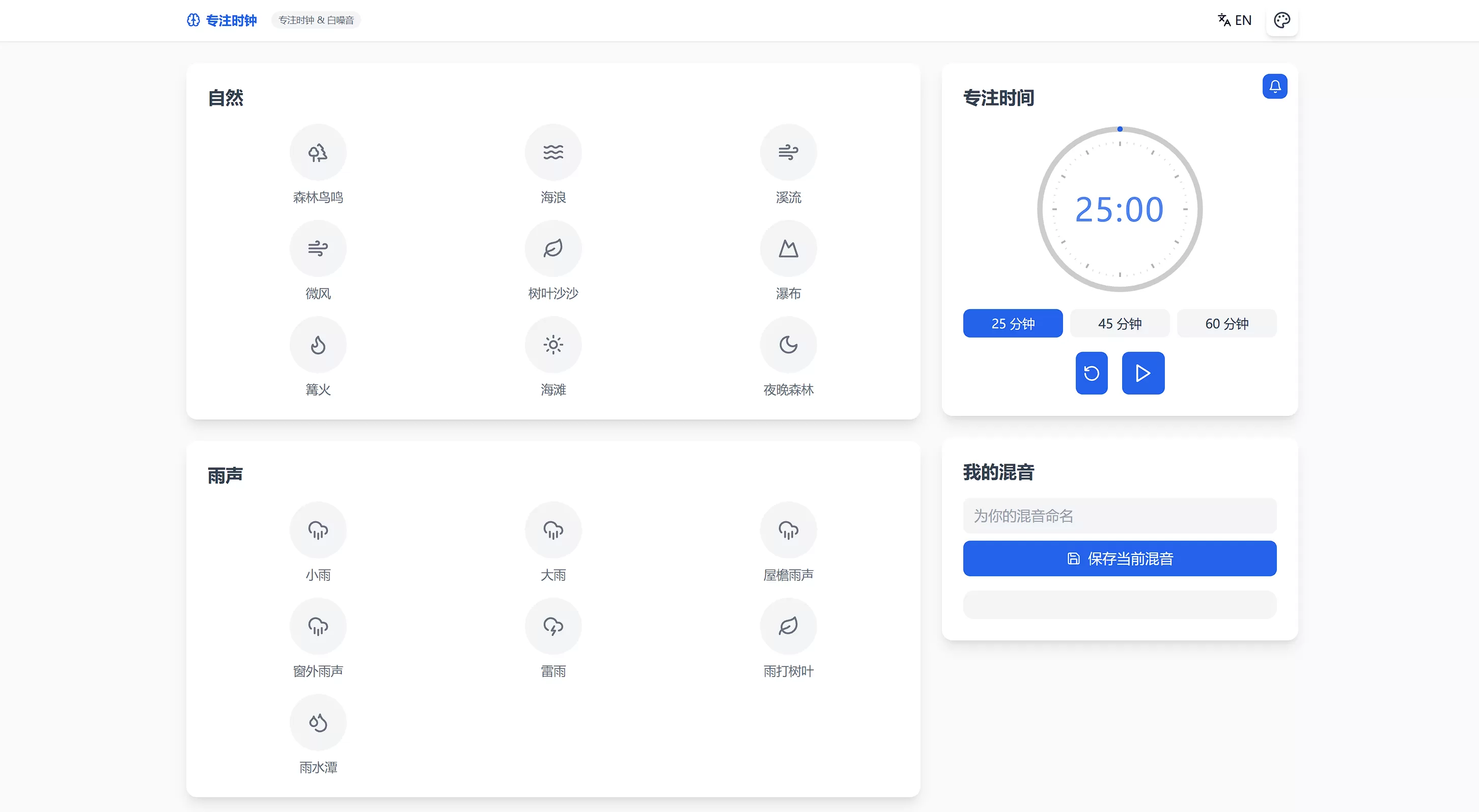Open the color theme palette menu
The image size is (1479, 812).
pos(1281,20)
